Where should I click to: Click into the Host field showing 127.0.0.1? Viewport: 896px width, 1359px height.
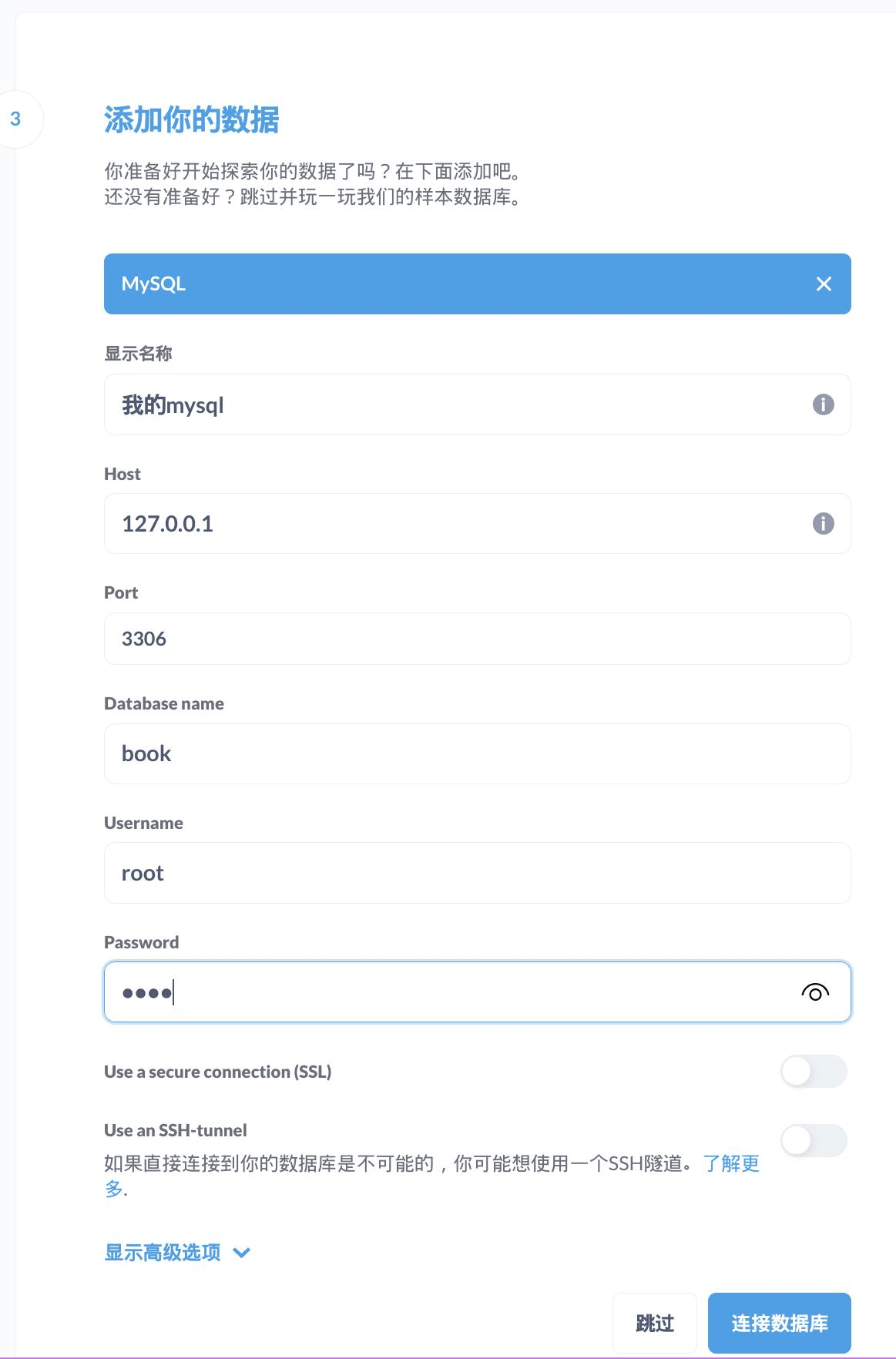click(x=478, y=524)
